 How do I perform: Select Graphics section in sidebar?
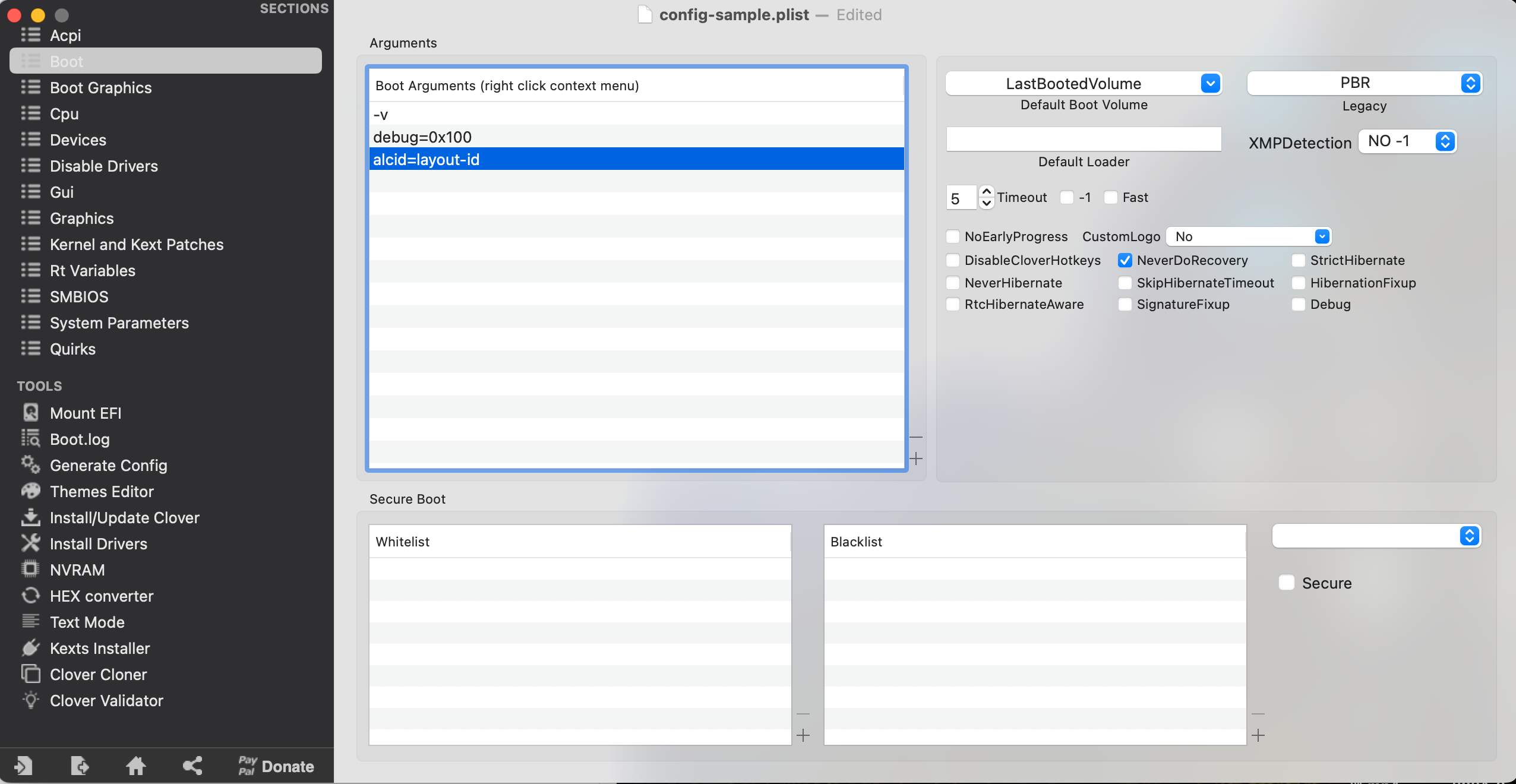click(x=82, y=218)
